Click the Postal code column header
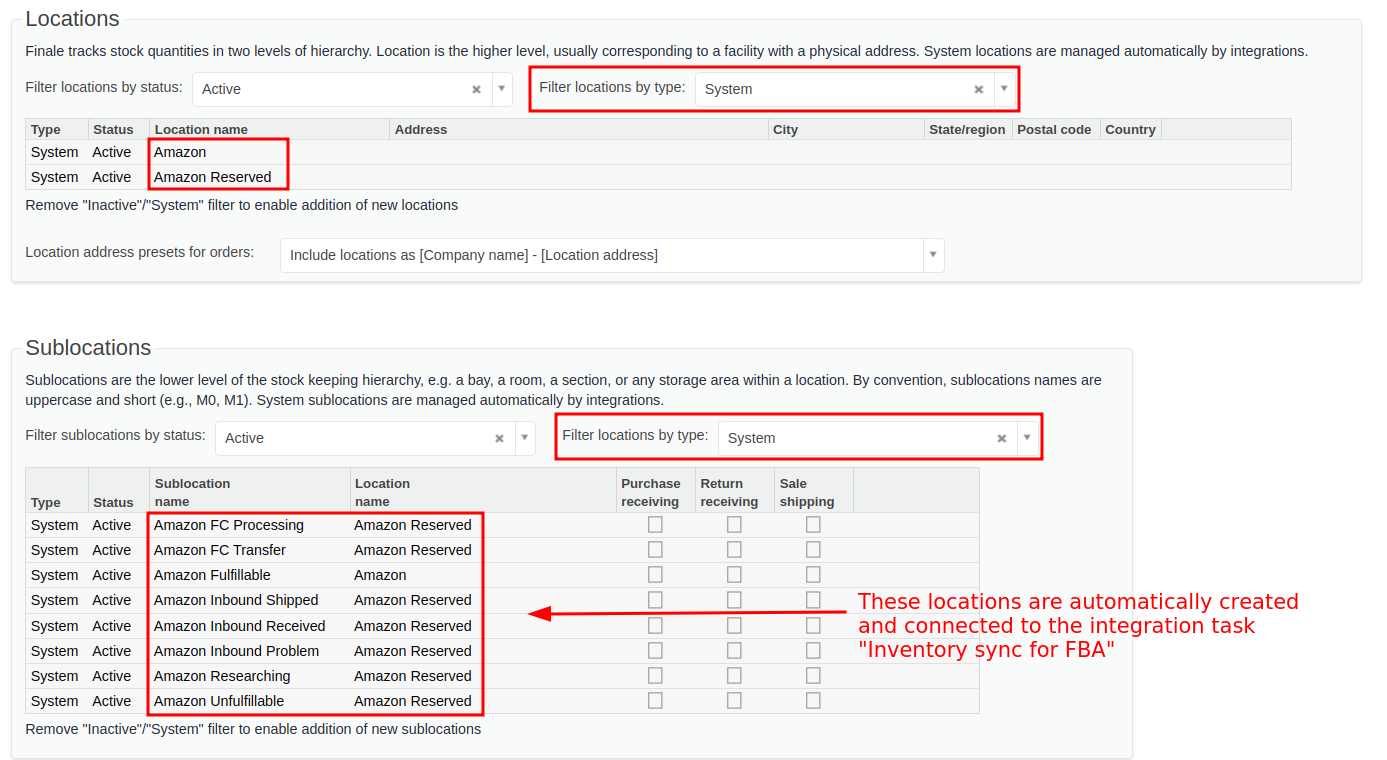Viewport: 1387px width, 760px height. [x=1056, y=129]
